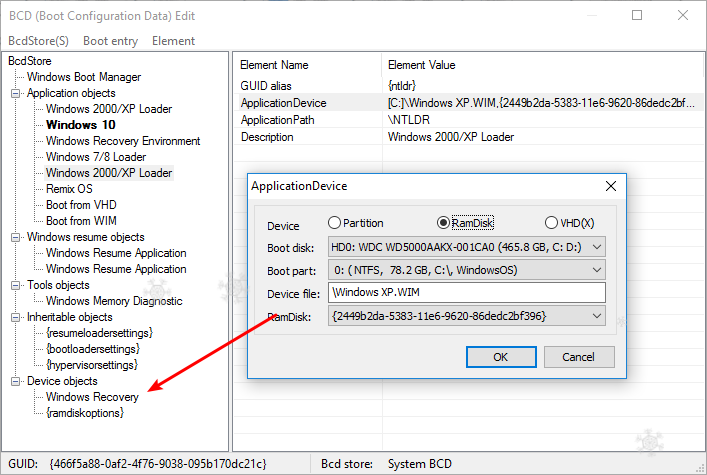707x475 pixels.
Task: Collapse the Application objects node
Action: (15, 93)
